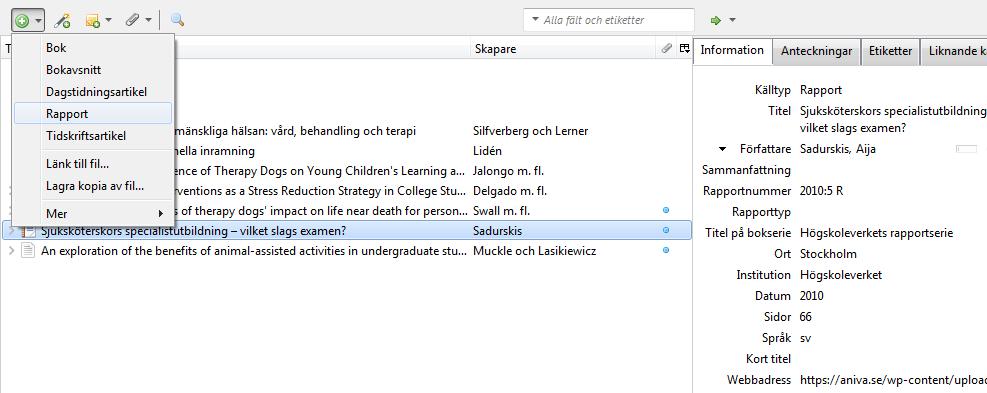Click the Ort value Stockholm
This screenshot has height=393, width=987.
828,254
